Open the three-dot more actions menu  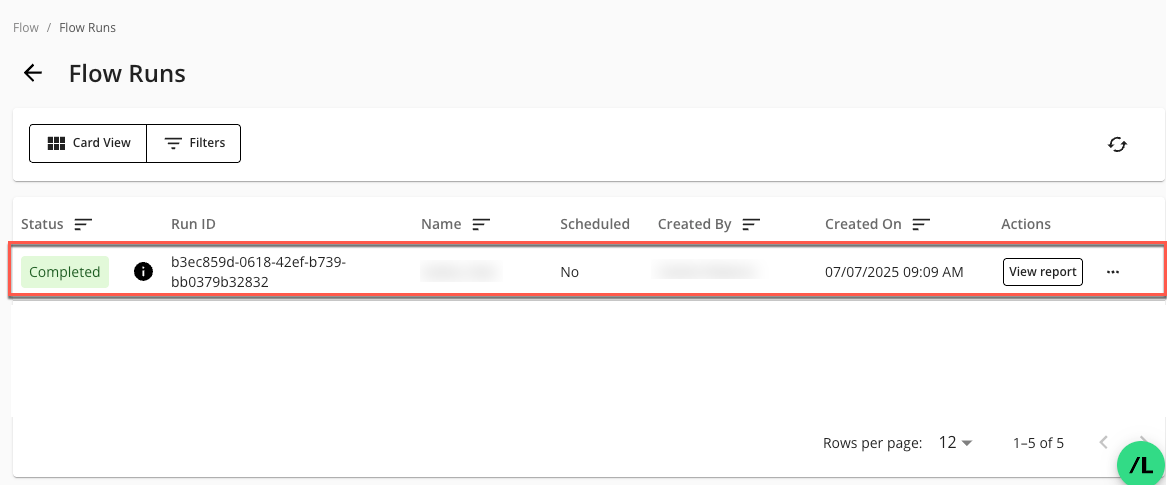pos(1113,272)
